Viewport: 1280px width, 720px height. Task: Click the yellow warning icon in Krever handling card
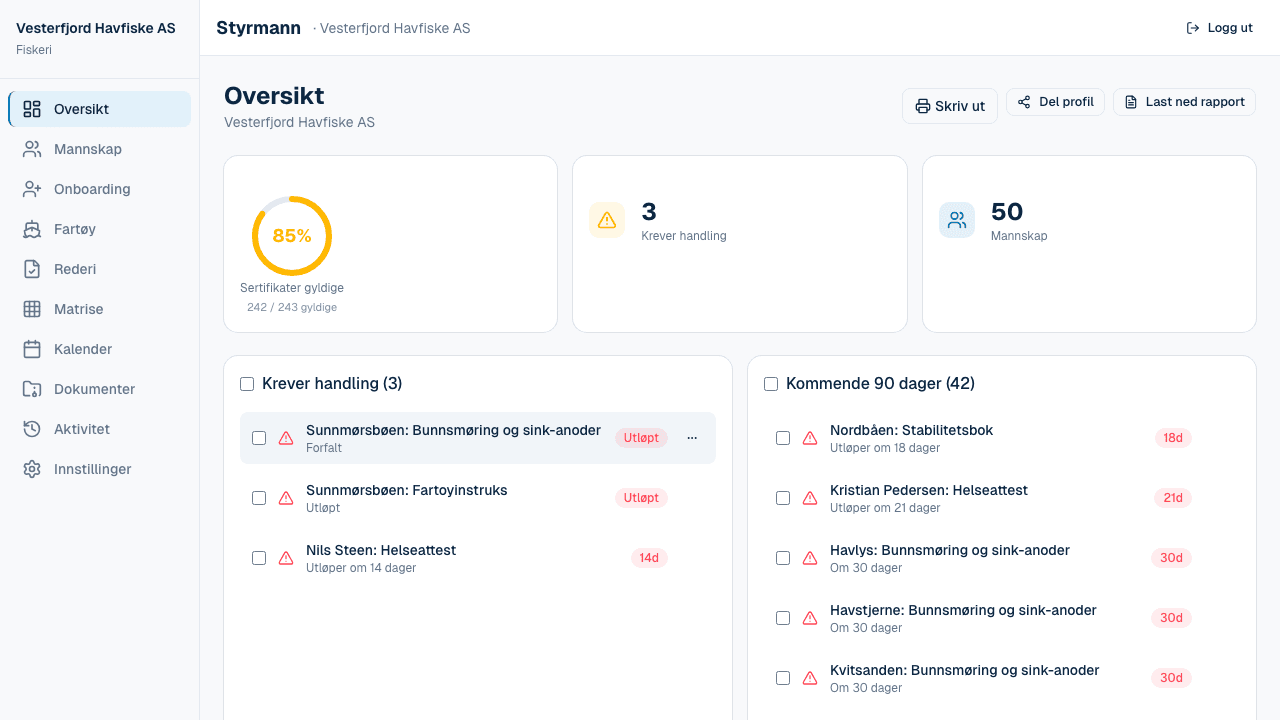(607, 220)
